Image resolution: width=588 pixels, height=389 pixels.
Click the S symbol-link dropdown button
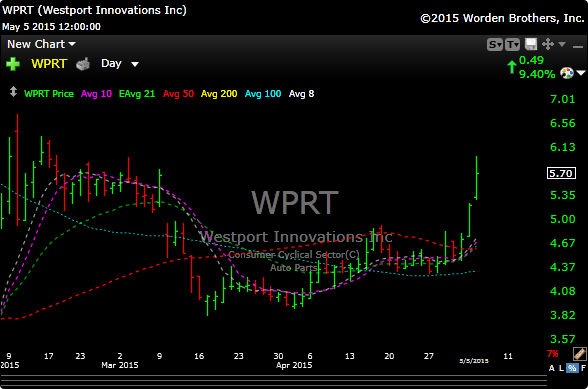495,45
